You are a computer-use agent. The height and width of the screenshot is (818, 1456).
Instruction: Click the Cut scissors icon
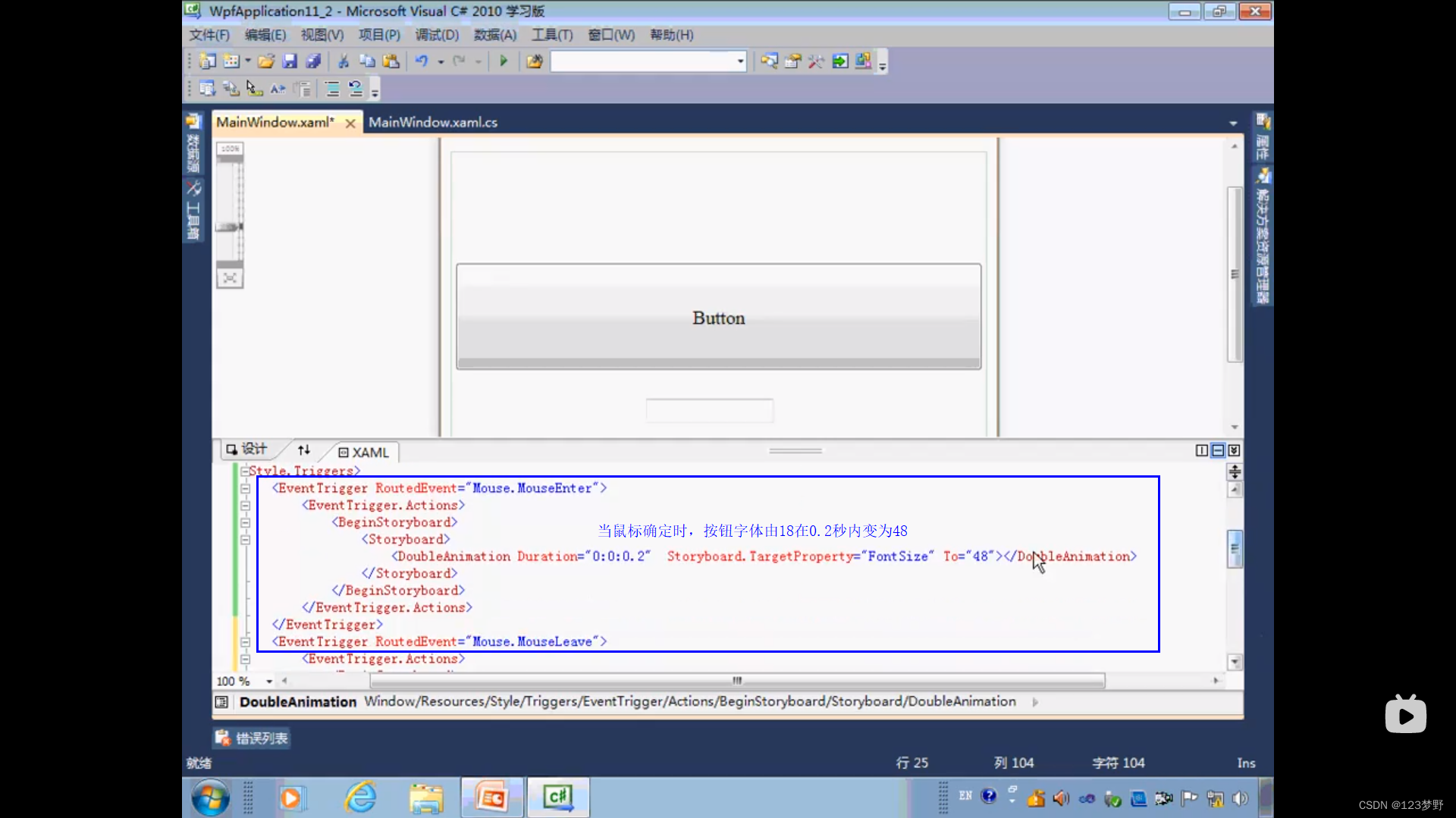pos(344,61)
